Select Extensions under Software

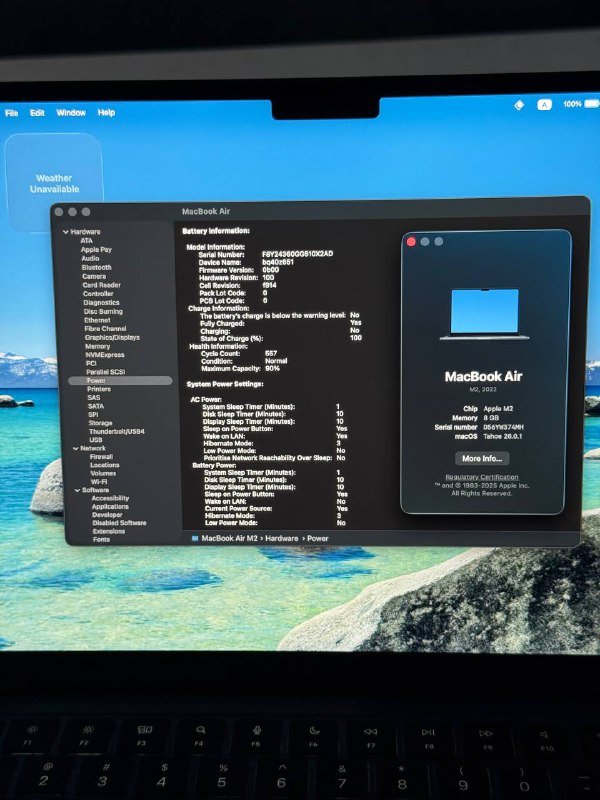coord(109,531)
